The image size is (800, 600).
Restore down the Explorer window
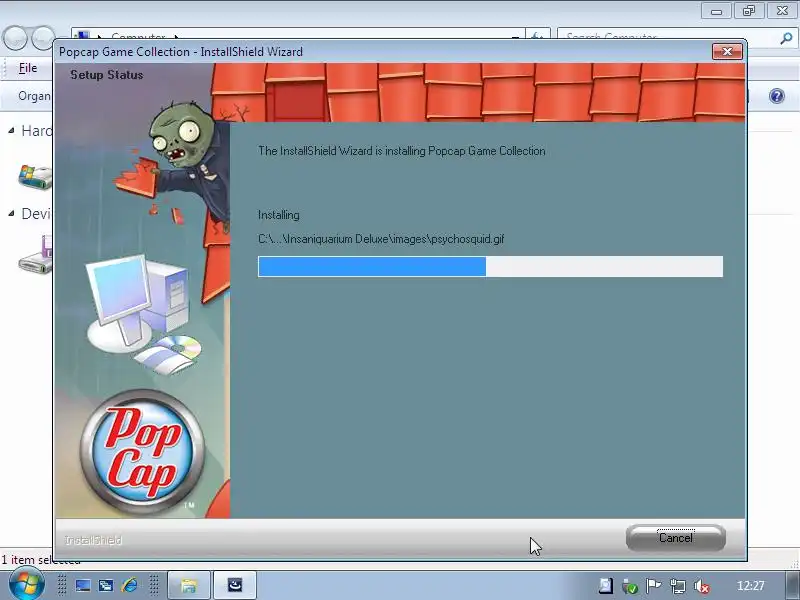point(748,11)
